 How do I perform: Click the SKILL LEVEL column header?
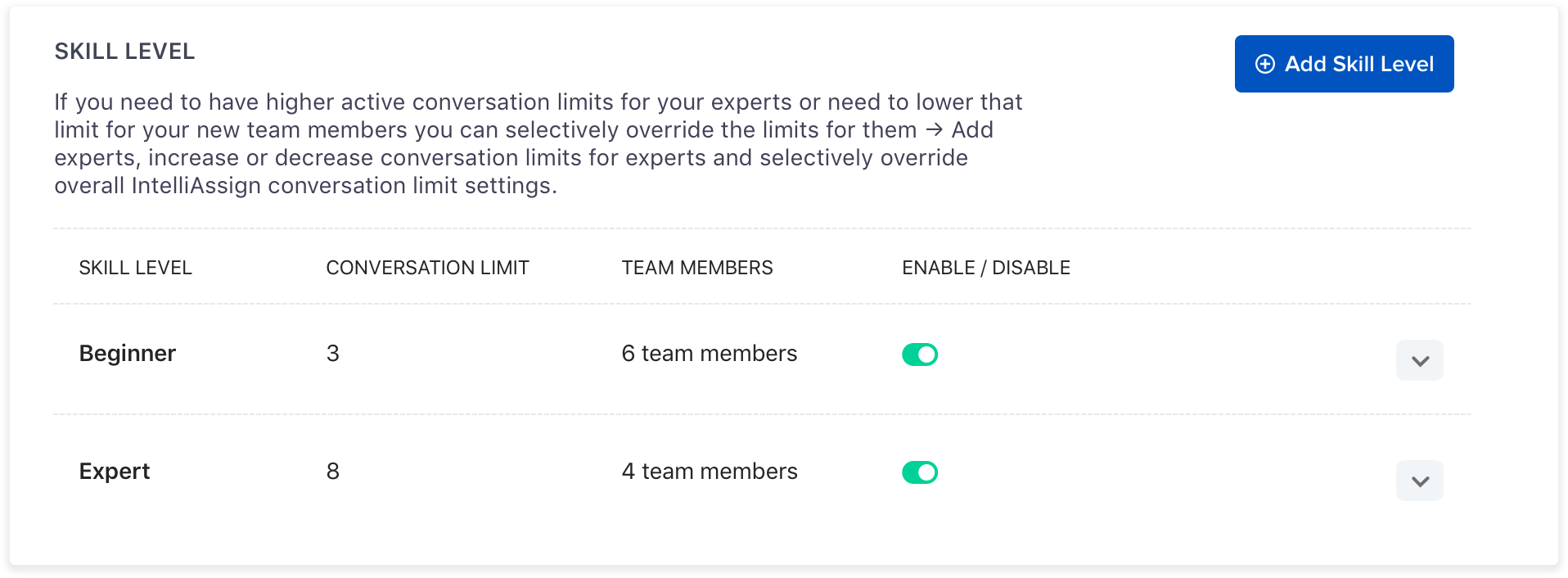click(x=135, y=268)
